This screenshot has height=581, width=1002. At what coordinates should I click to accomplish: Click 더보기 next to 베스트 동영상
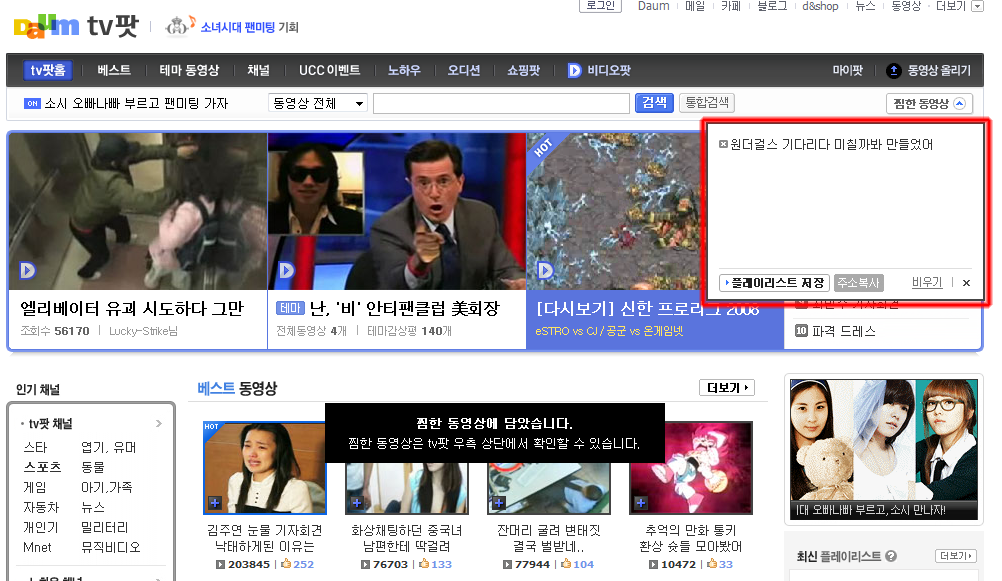coord(727,388)
